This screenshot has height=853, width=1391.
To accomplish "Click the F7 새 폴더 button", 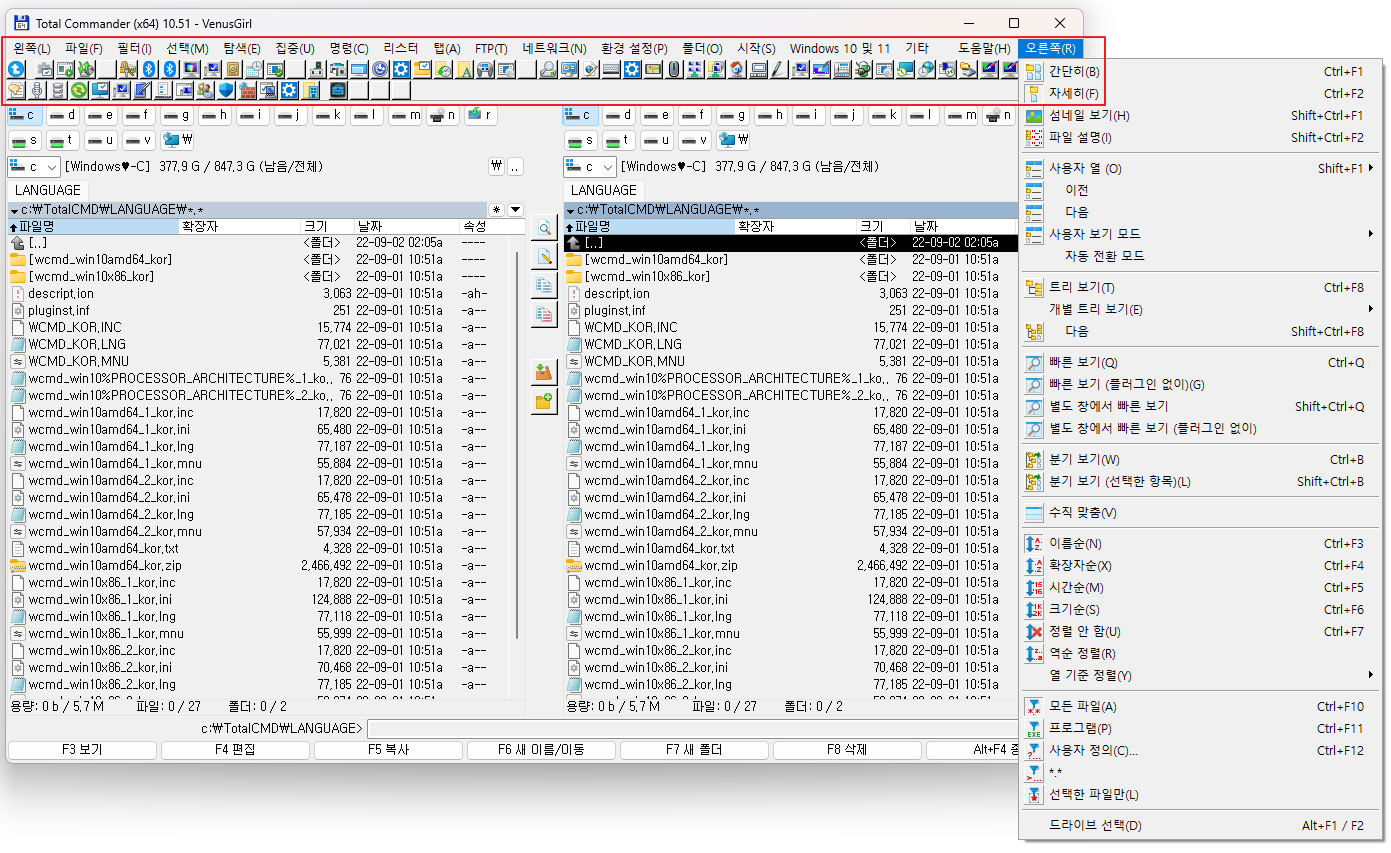I will (x=694, y=750).
